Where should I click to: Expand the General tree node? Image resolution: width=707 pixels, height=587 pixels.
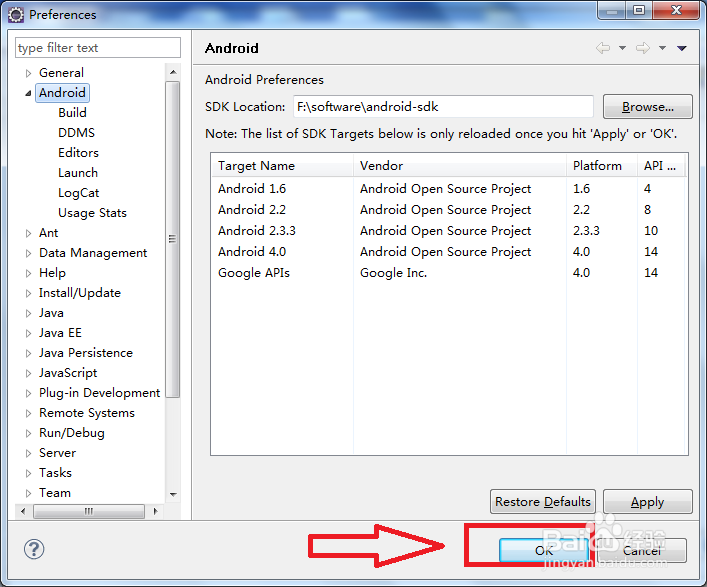pos(28,73)
